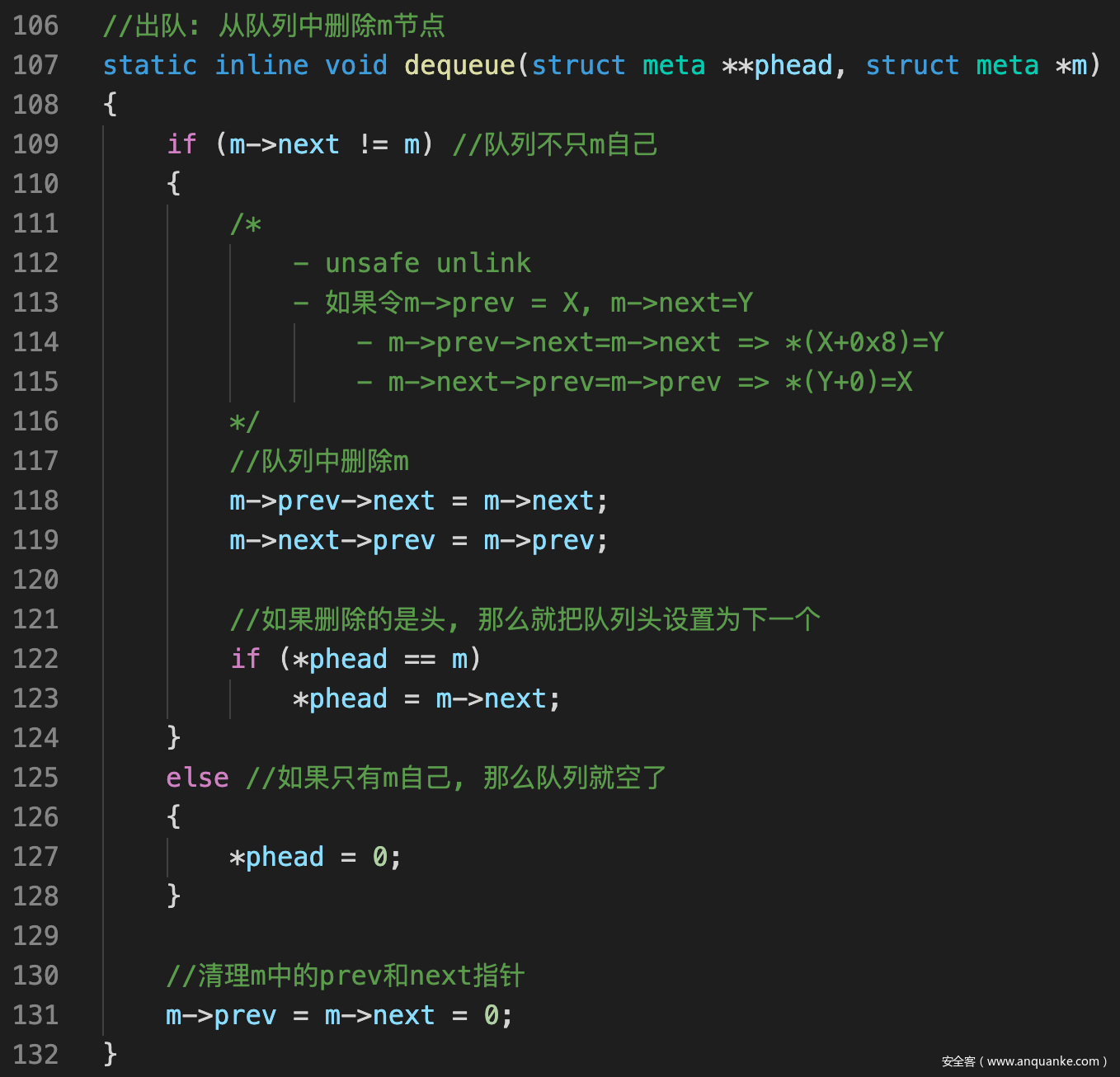Click the 'static' keyword
Screen dimensions: 1120x1077
(149, 65)
